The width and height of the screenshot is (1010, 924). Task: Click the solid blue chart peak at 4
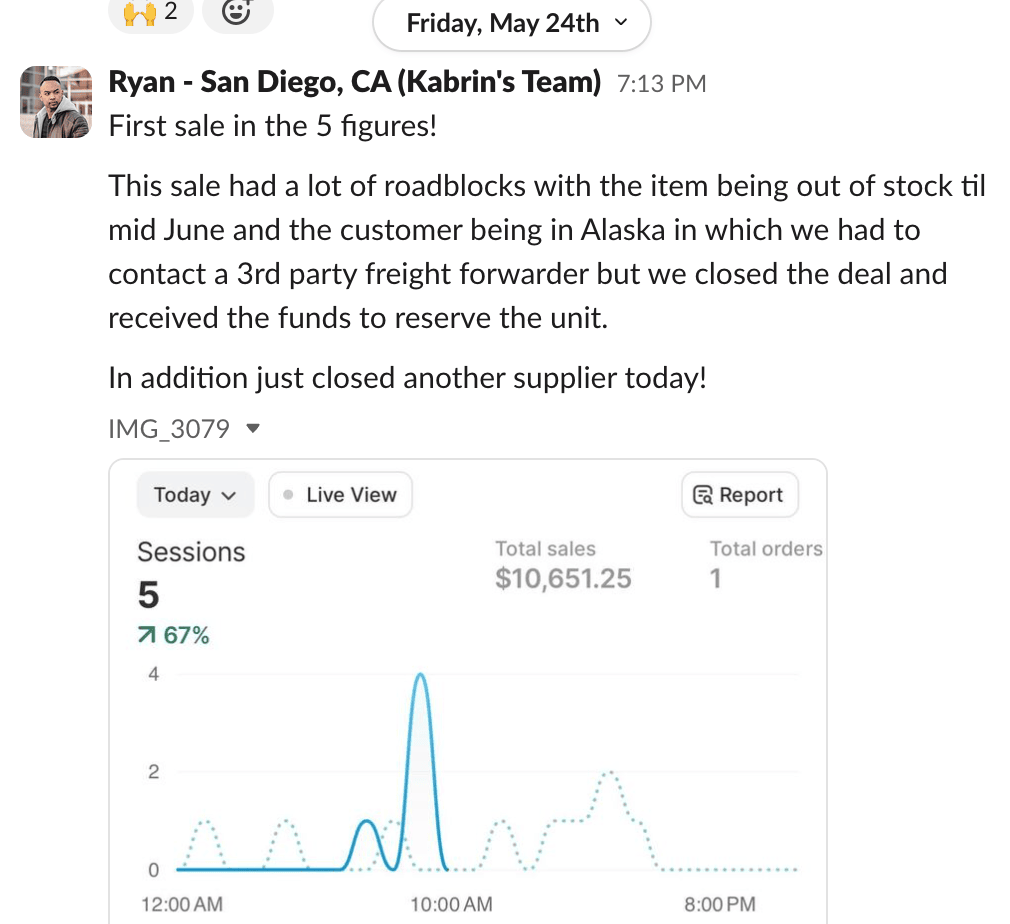[421, 676]
